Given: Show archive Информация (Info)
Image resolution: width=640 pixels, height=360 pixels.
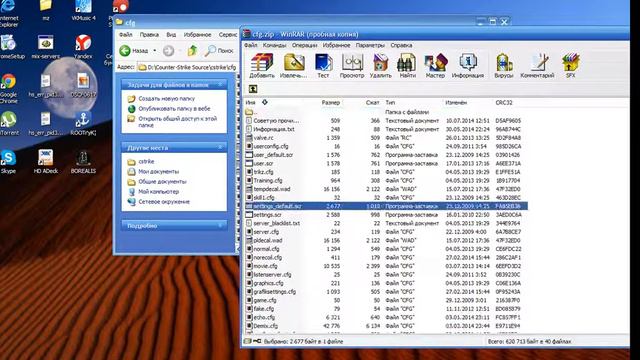Looking at the screenshot, I should pyautogui.click(x=468, y=65).
